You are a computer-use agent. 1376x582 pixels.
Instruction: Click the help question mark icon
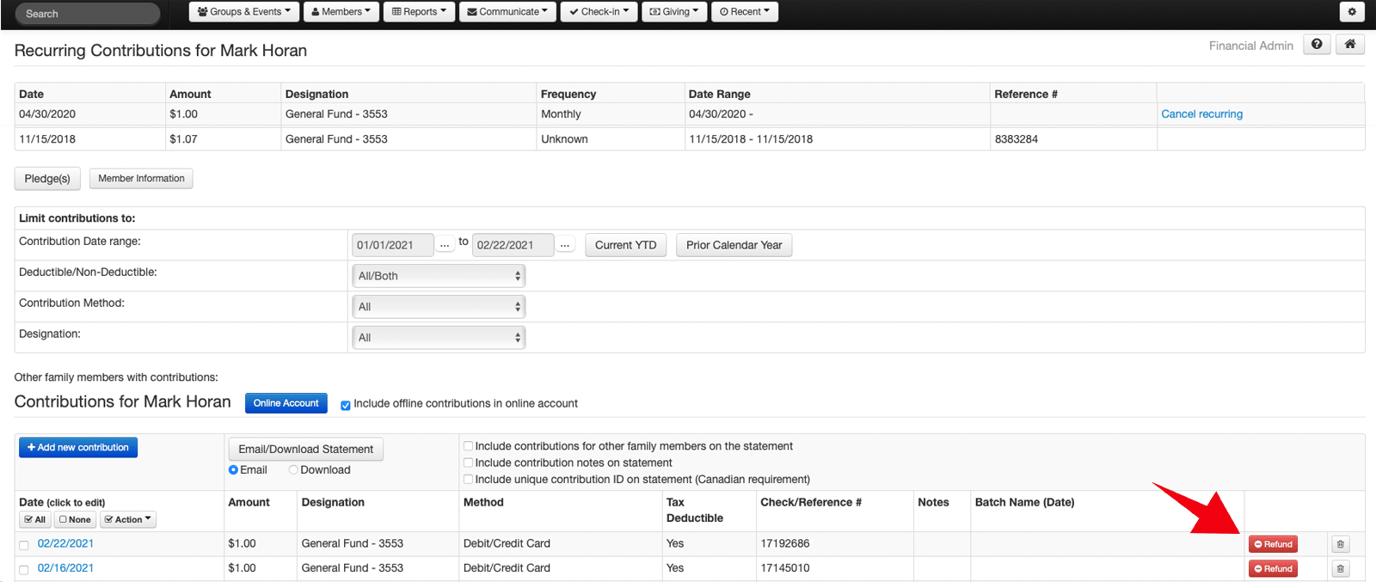(x=1316, y=44)
